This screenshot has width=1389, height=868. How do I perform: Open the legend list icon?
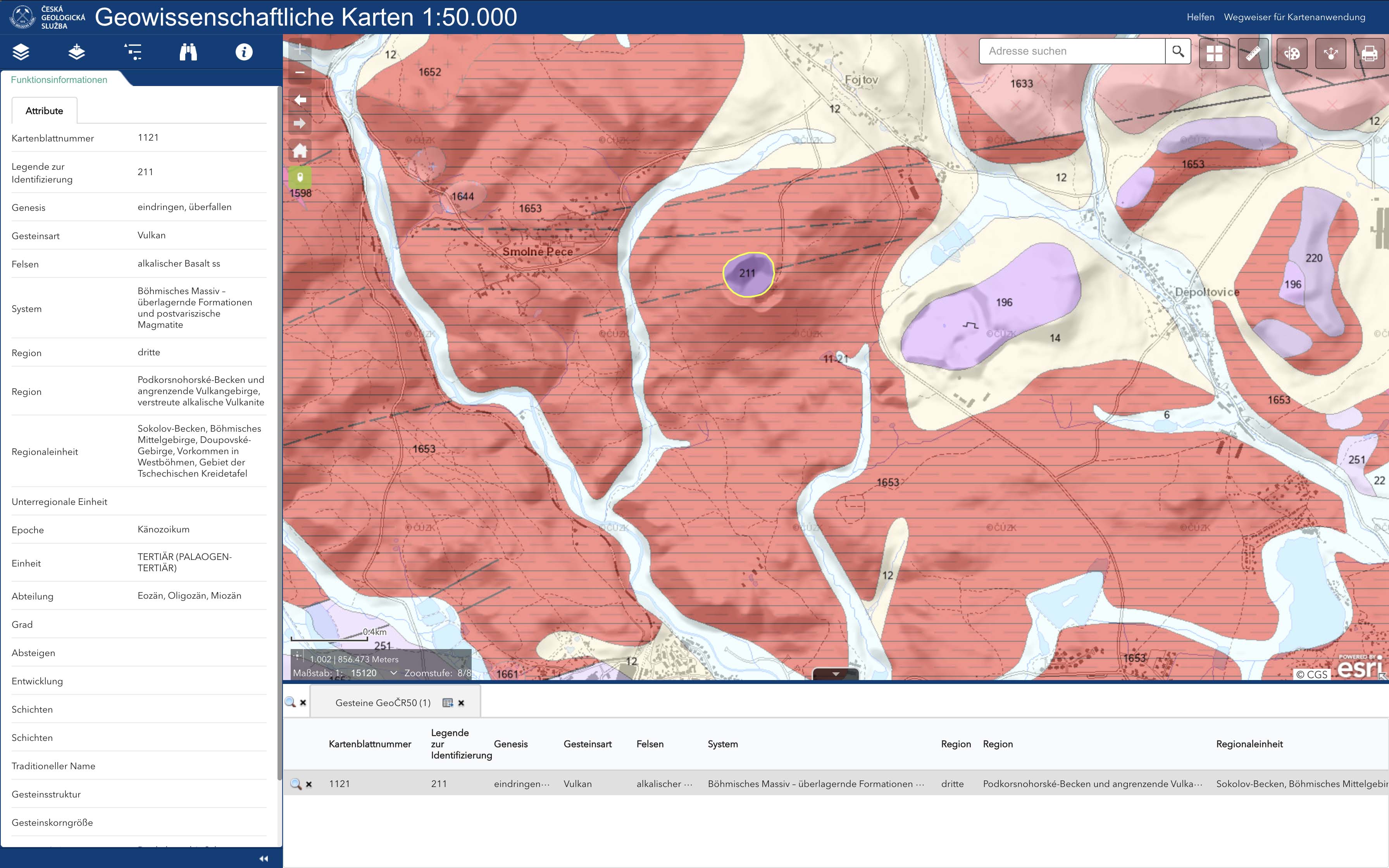click(133, 52)
